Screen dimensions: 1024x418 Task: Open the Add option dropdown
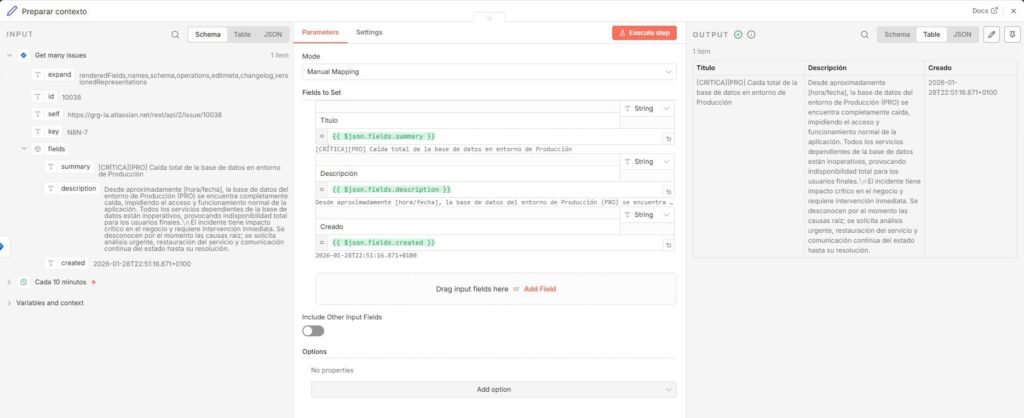494,389
